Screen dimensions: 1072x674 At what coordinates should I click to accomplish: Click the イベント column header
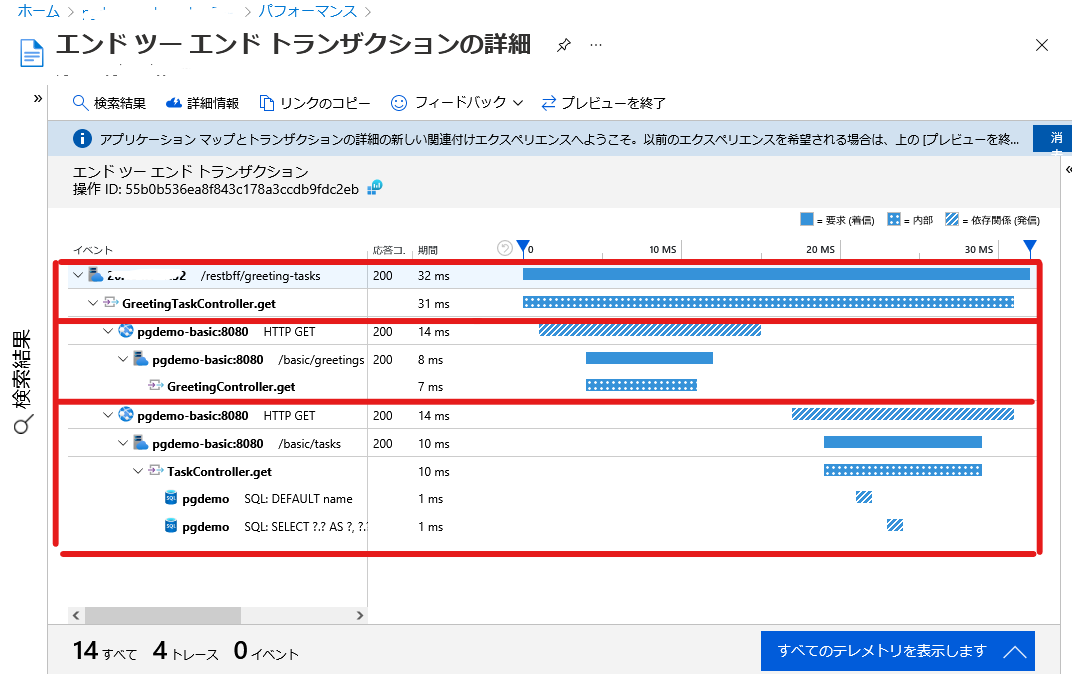click(x=93, y=250)
